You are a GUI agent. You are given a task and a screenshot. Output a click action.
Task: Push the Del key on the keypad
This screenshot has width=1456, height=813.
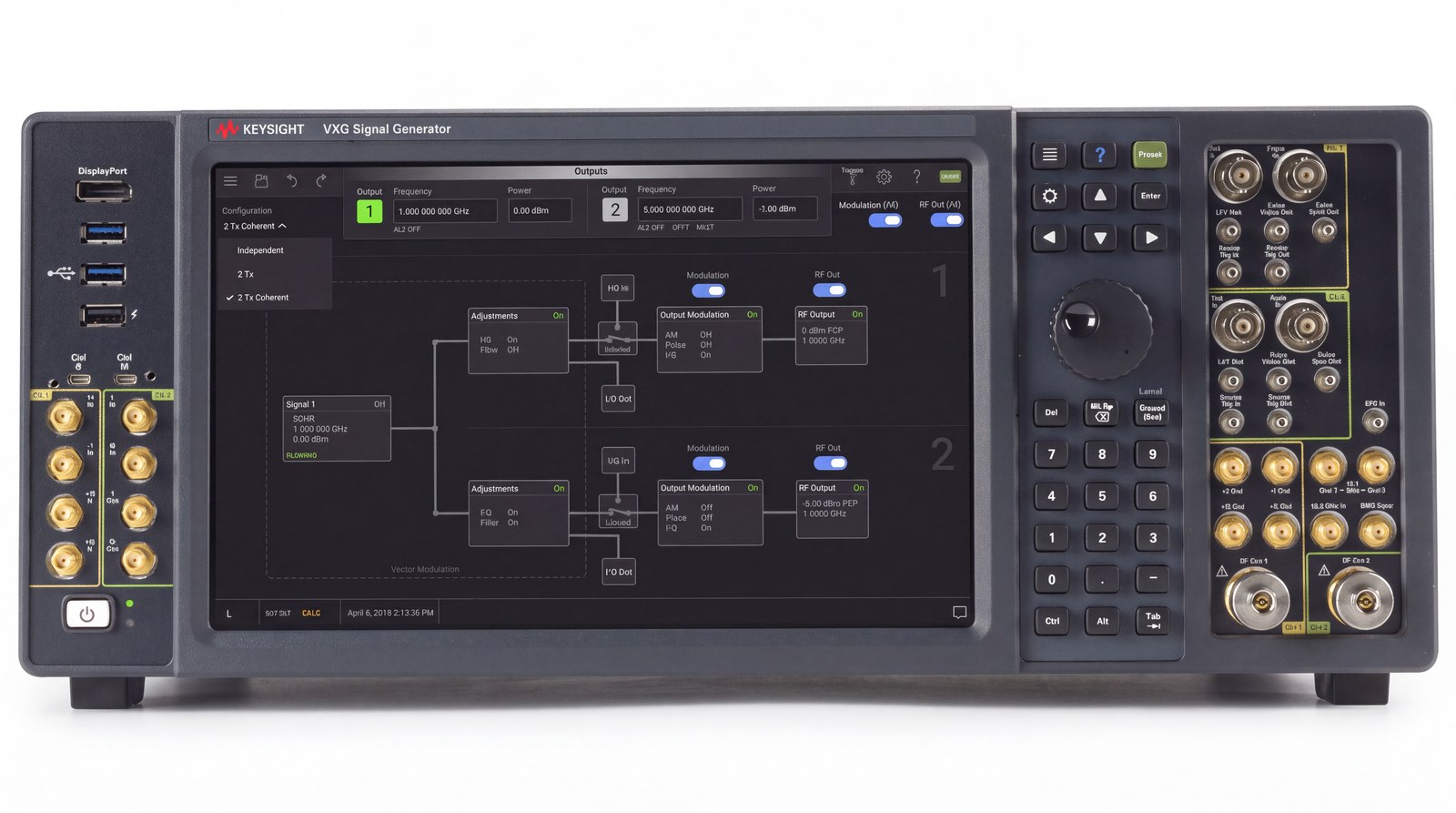tap(1051, 412)
